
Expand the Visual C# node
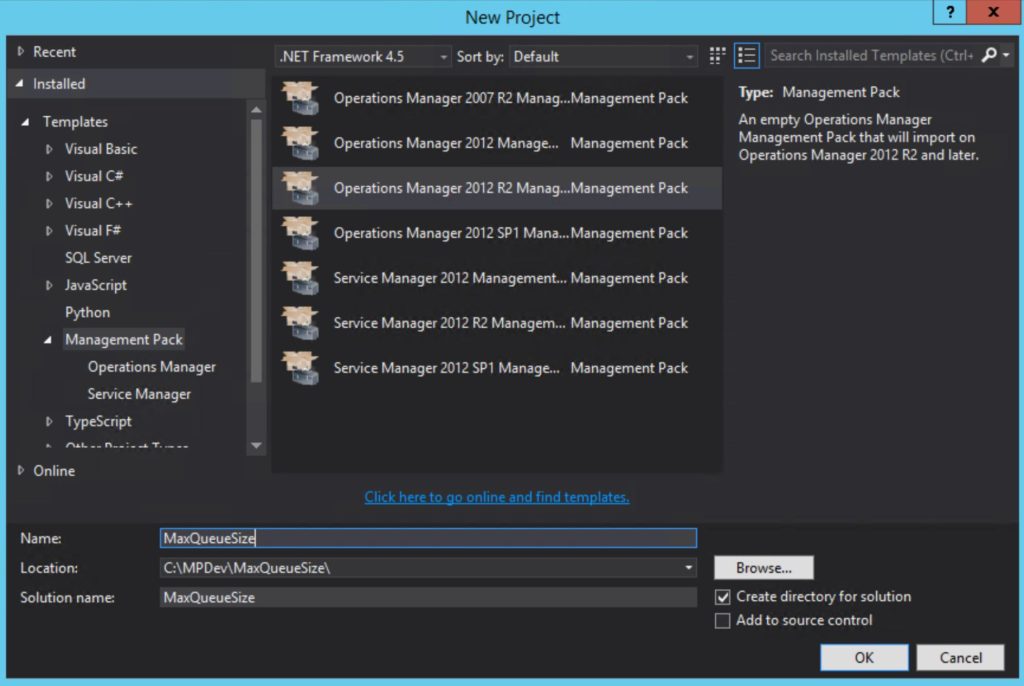(49, 176)
